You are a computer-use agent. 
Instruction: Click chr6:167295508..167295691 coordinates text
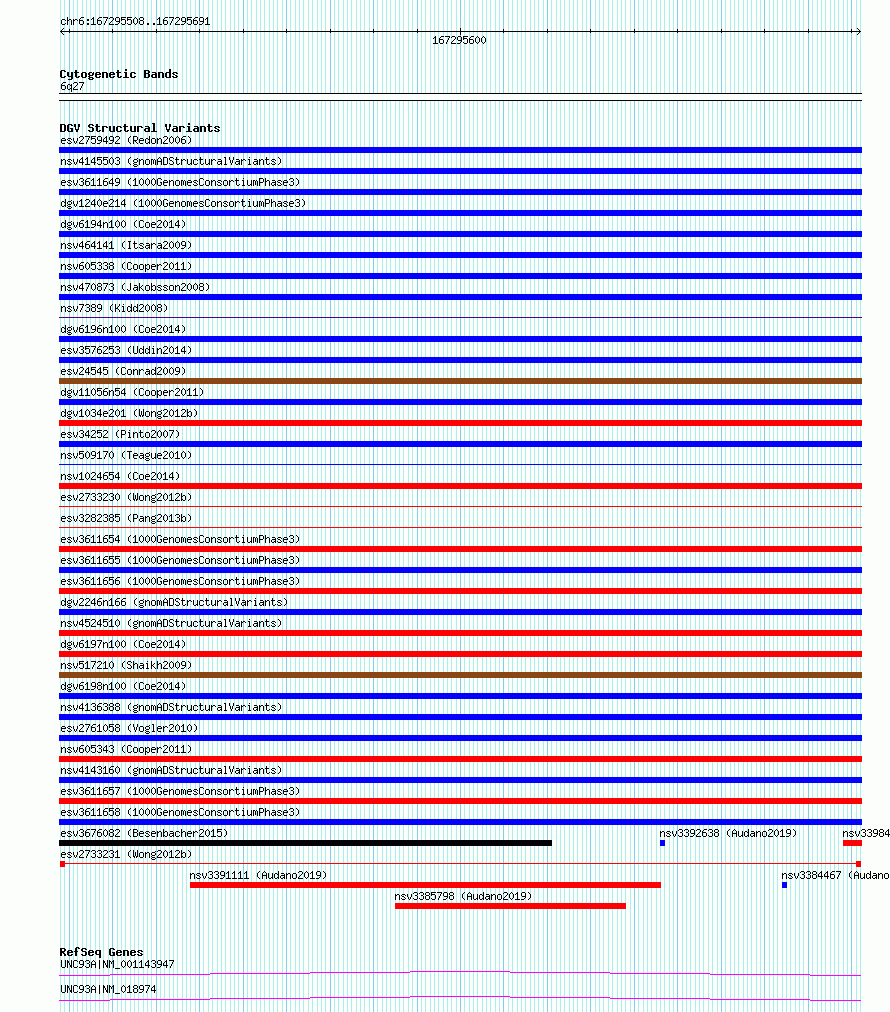(x=135, y=21)
